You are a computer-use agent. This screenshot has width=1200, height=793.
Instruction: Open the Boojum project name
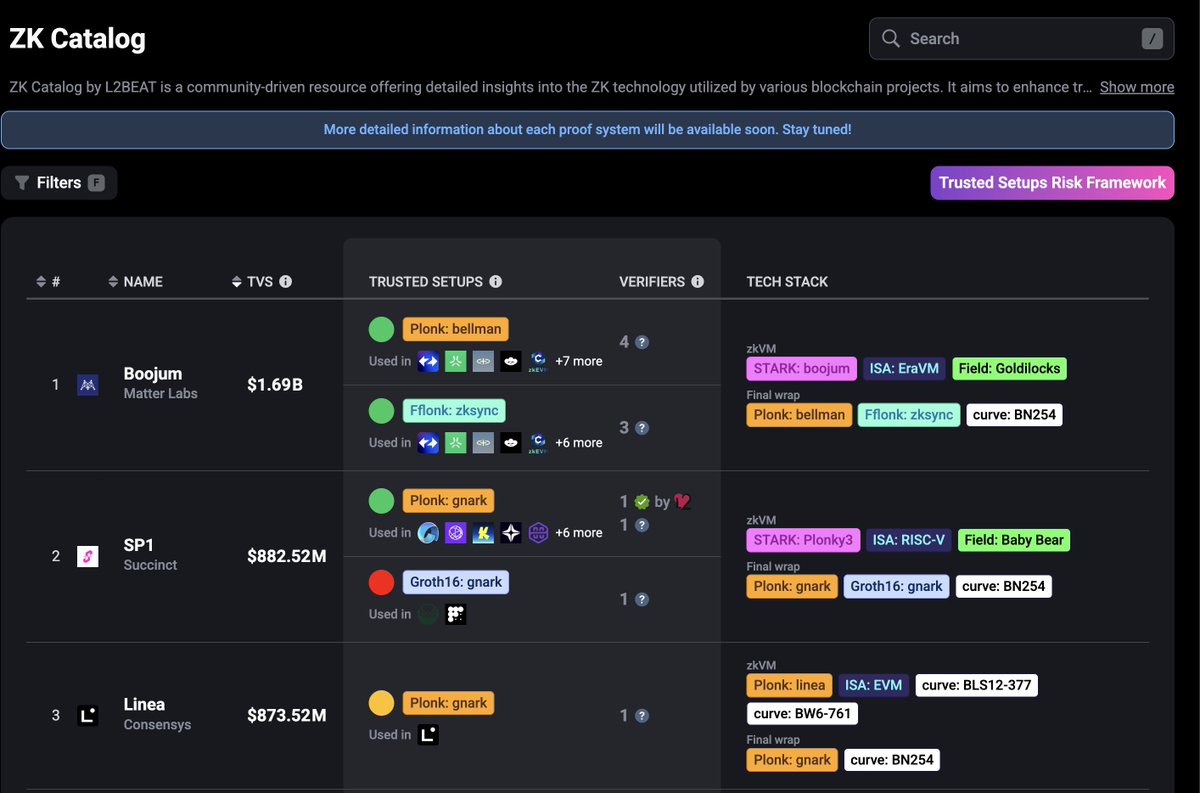(153, 374)
